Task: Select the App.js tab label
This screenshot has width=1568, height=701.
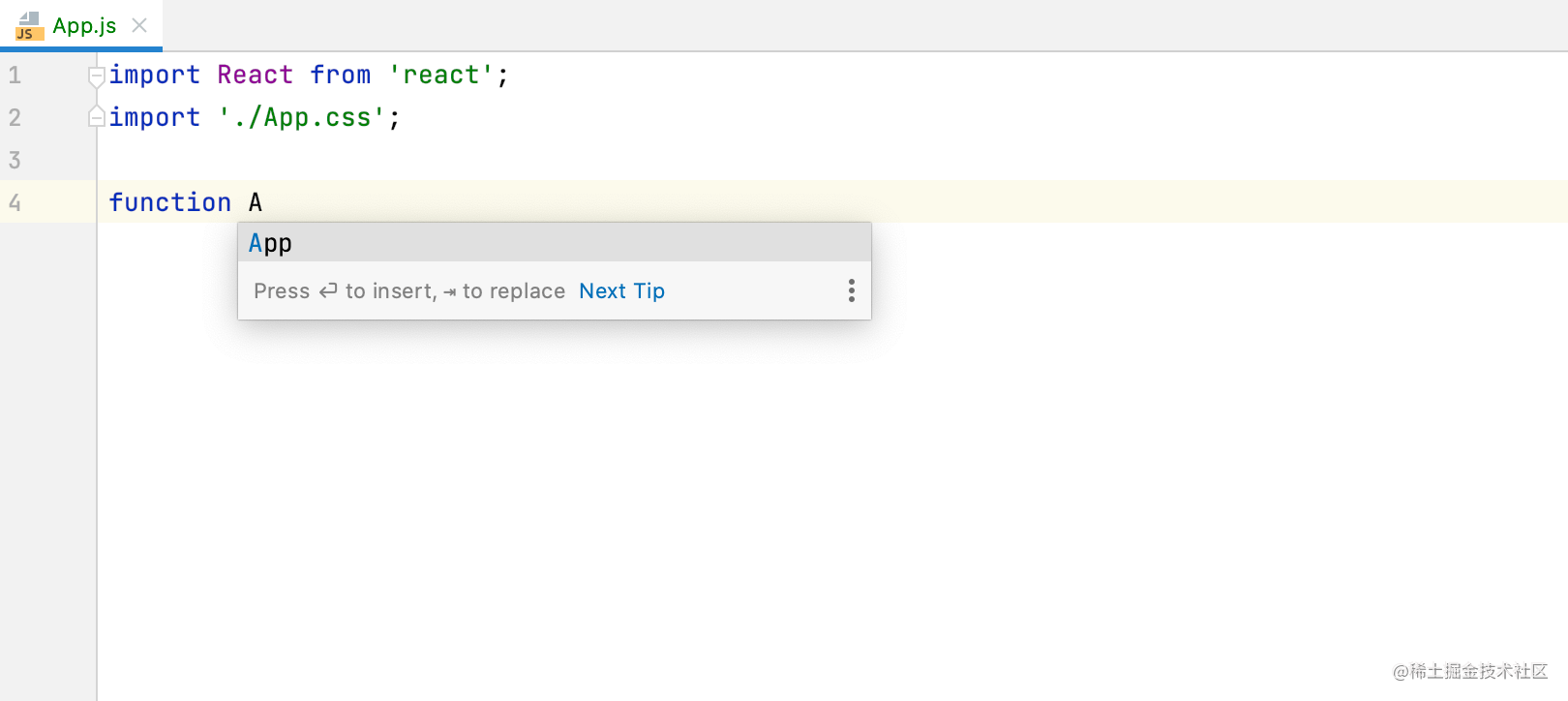Action: (84, 26)
